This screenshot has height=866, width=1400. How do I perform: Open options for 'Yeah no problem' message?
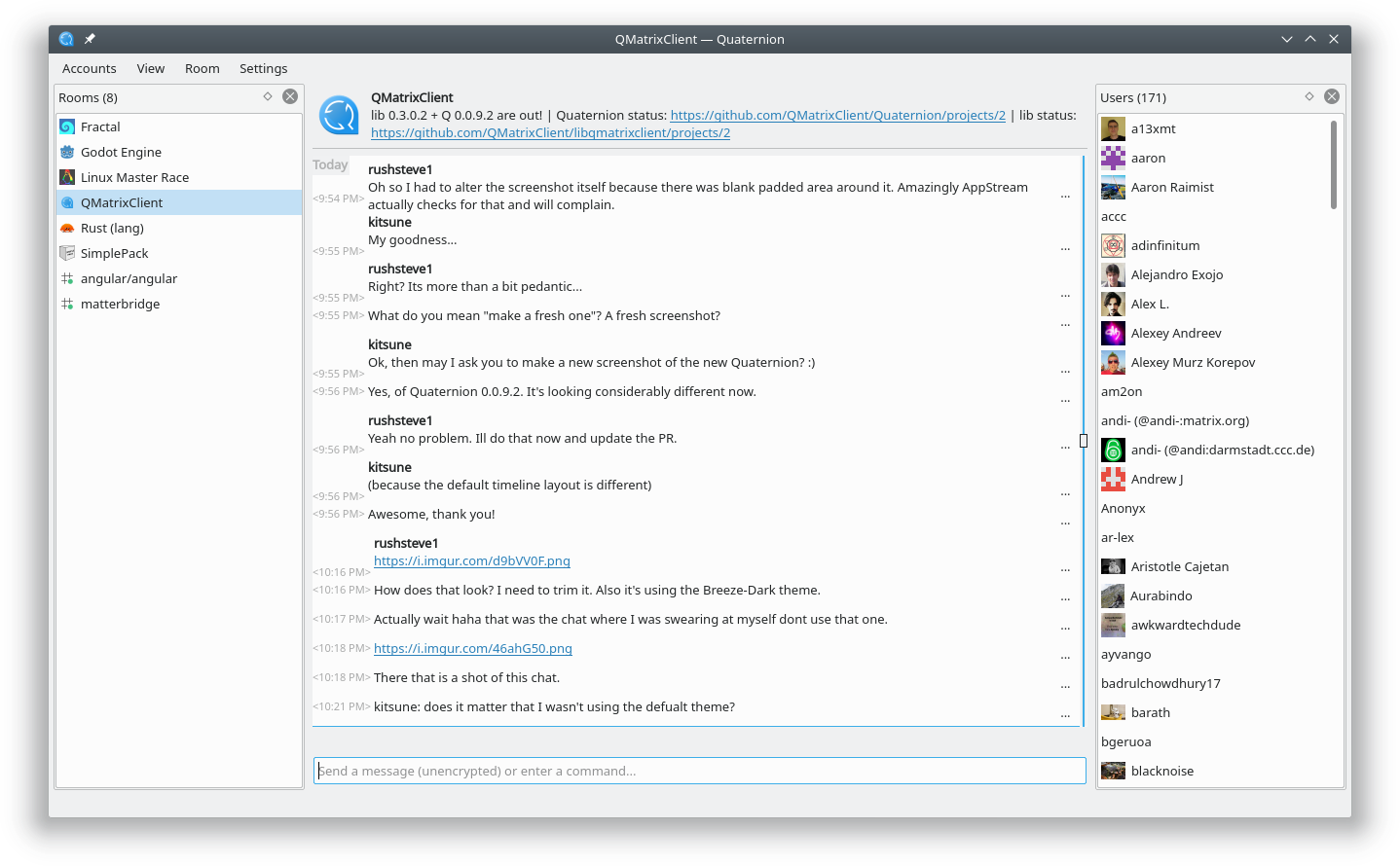click(x=1065, y=448)
